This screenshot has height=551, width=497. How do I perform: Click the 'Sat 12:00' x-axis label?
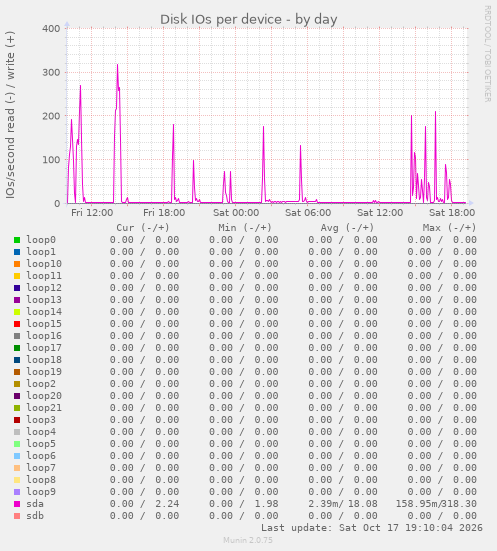click(380, 213)
